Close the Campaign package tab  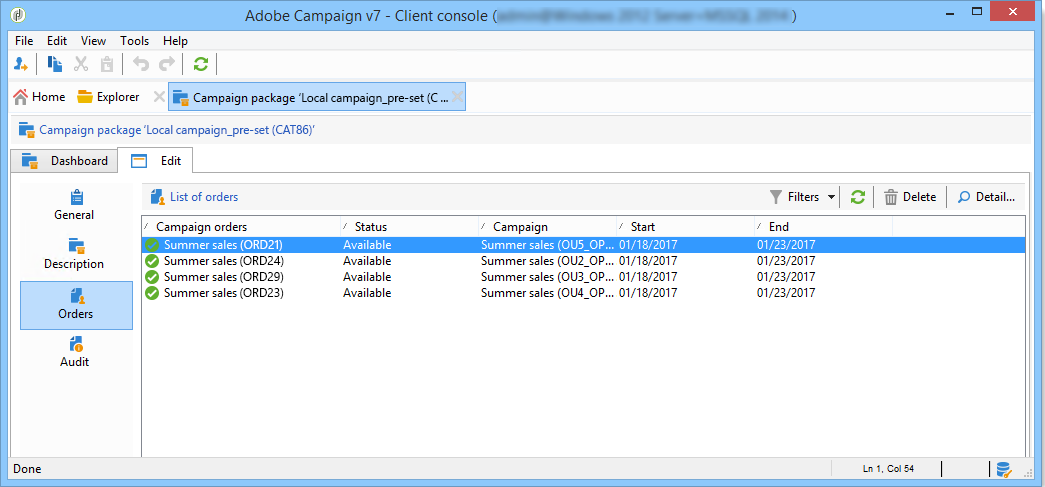(457, 97)
